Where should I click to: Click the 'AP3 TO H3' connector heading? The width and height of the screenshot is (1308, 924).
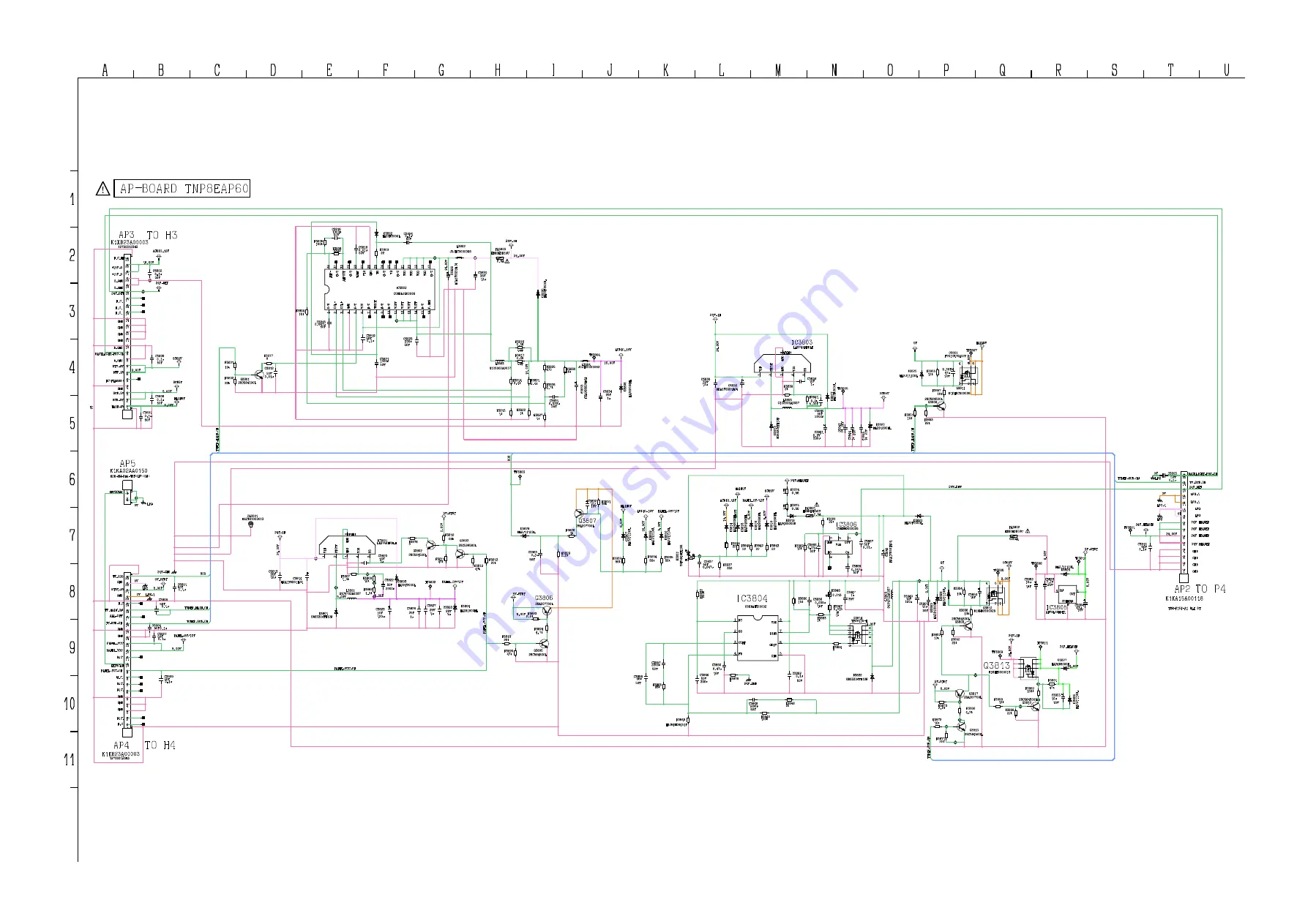[148, 235]
